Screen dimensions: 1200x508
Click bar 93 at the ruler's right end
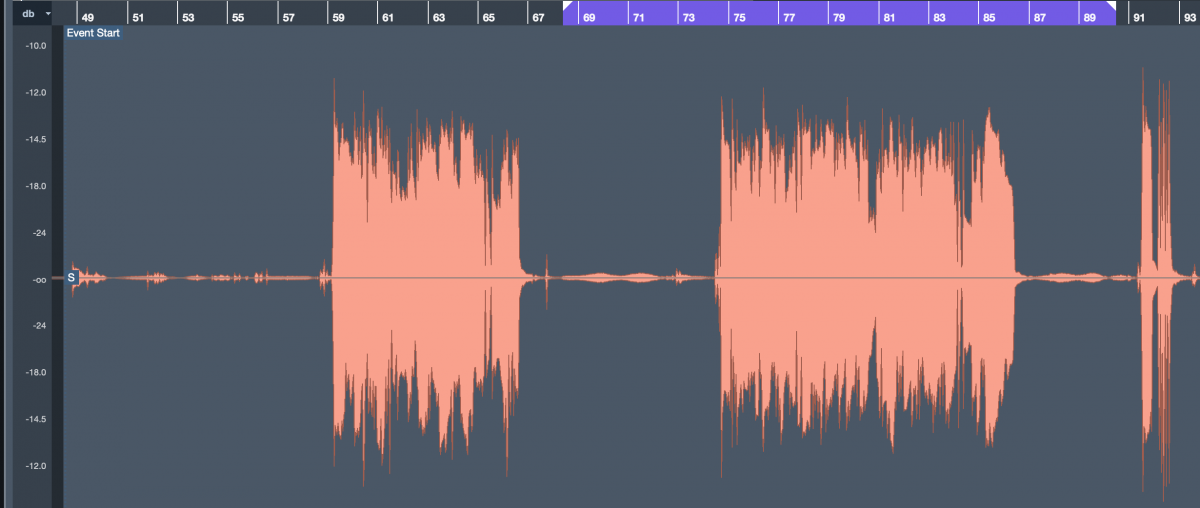(x=1187, y=18)
